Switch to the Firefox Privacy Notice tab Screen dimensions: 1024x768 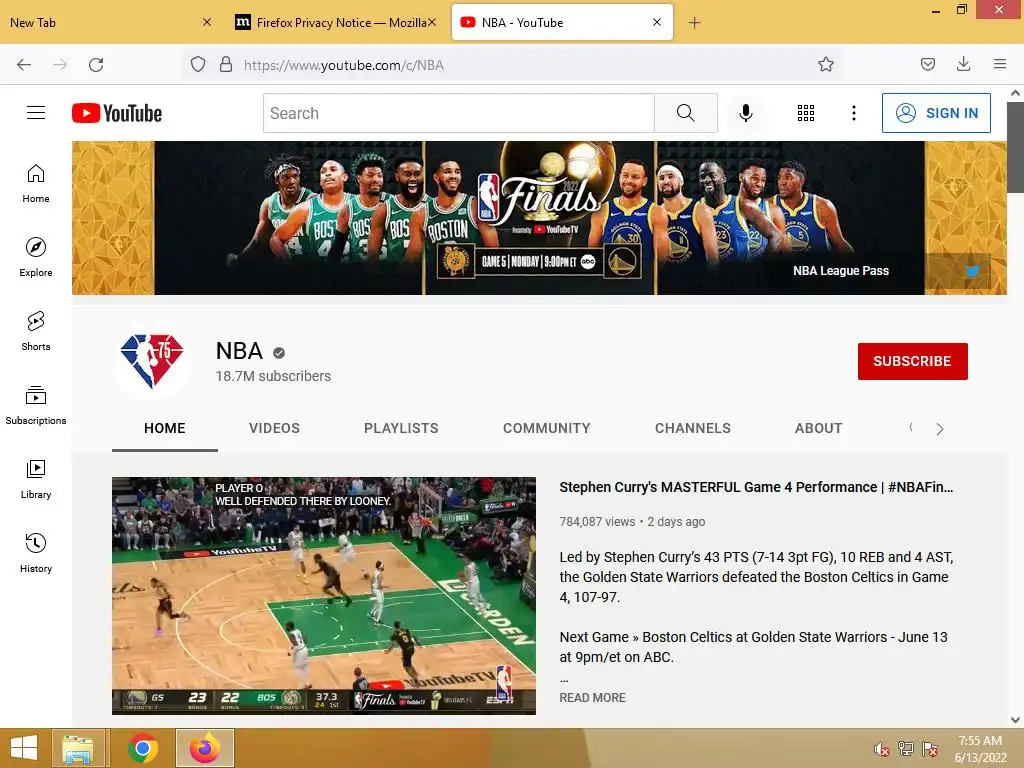pos(335,23)
